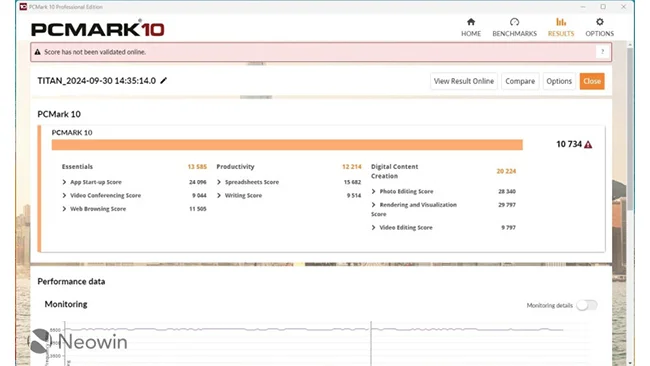This screenshot has height=366, width=650.
Task: Click the Essentials heading
Action: [x=77, y=167]
